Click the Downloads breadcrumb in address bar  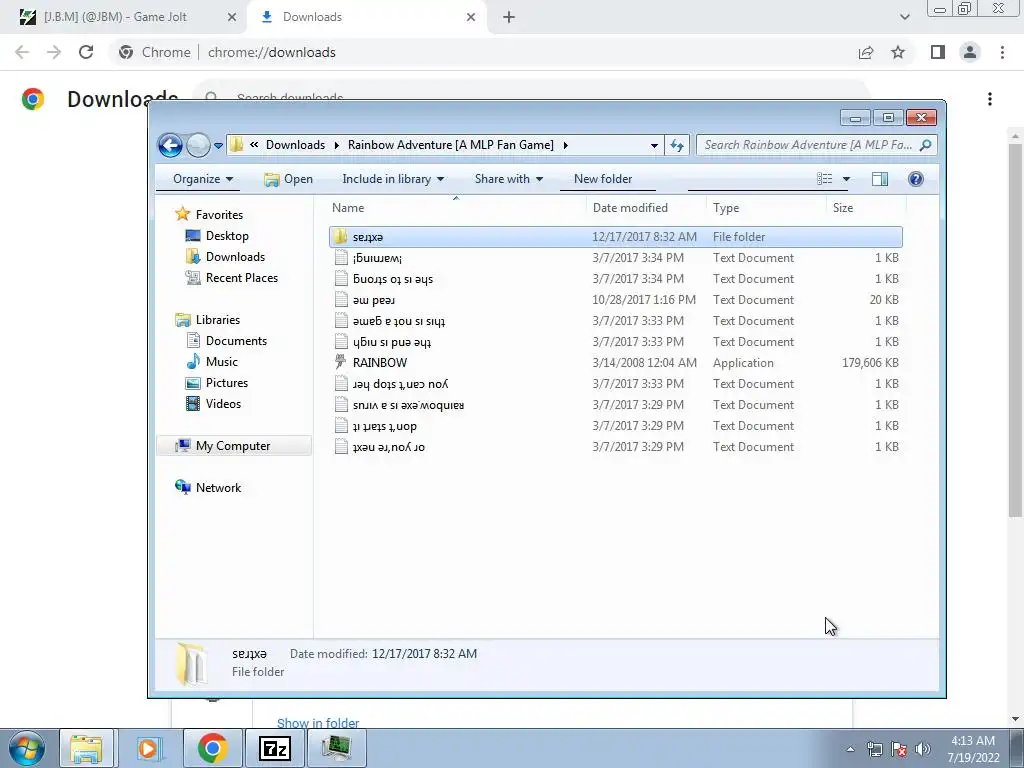[x=295, y=145]
